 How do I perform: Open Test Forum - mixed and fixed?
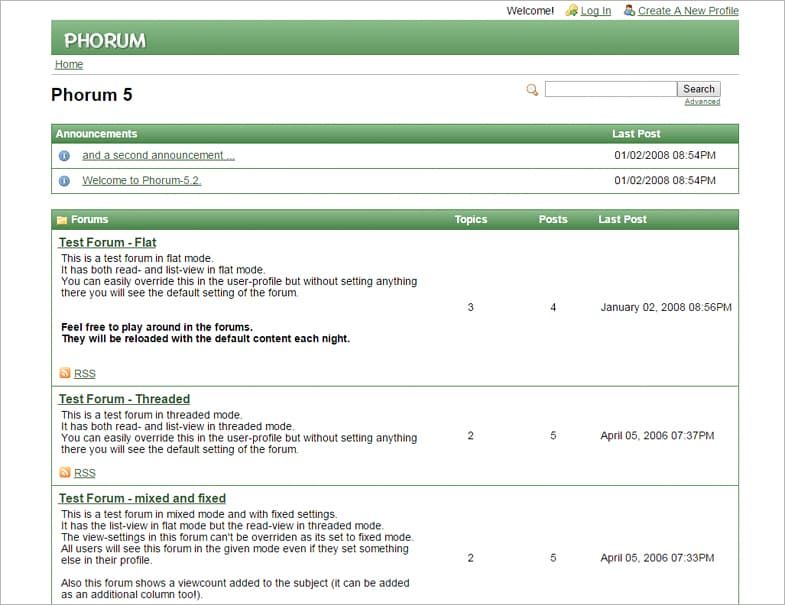click(142, 498)
